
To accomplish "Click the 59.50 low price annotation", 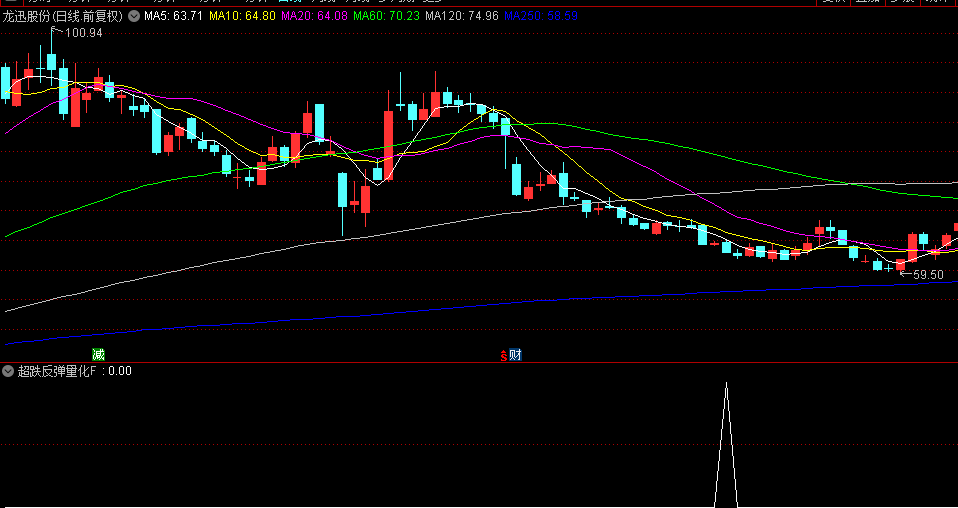I will [928, 275].
